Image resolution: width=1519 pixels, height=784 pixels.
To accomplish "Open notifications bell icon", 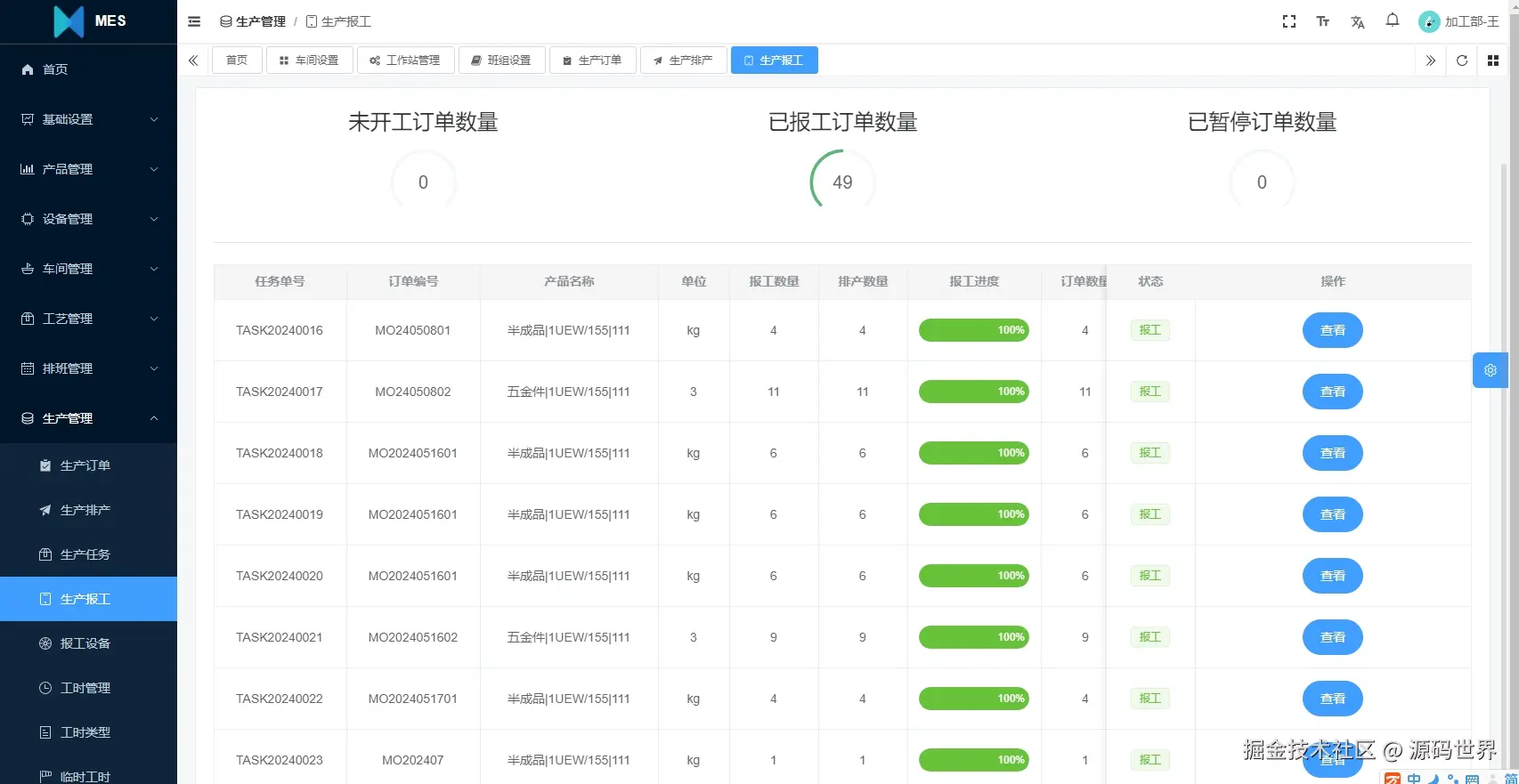I will click(x=1393, y=20).
